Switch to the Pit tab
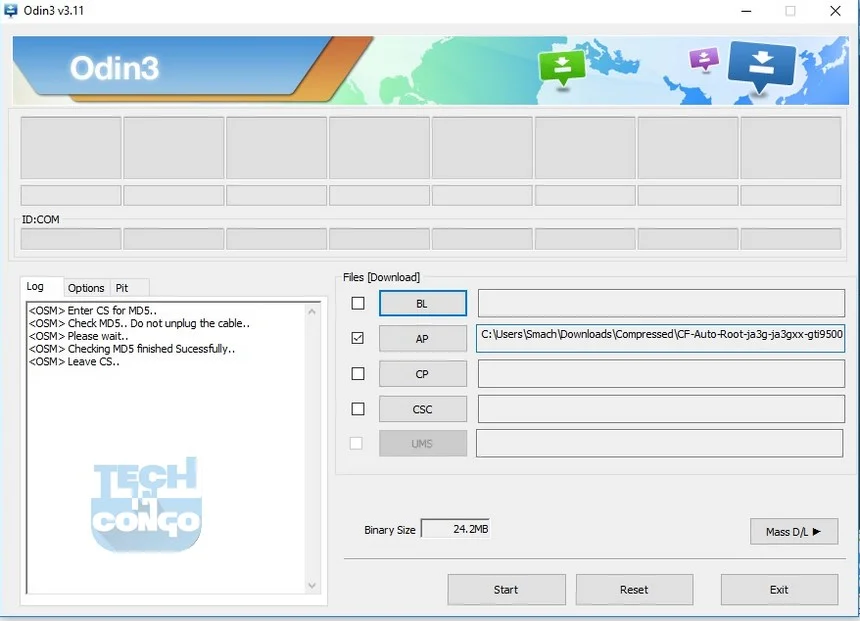This screenshot has width=860, height=621. coord(124,288)
